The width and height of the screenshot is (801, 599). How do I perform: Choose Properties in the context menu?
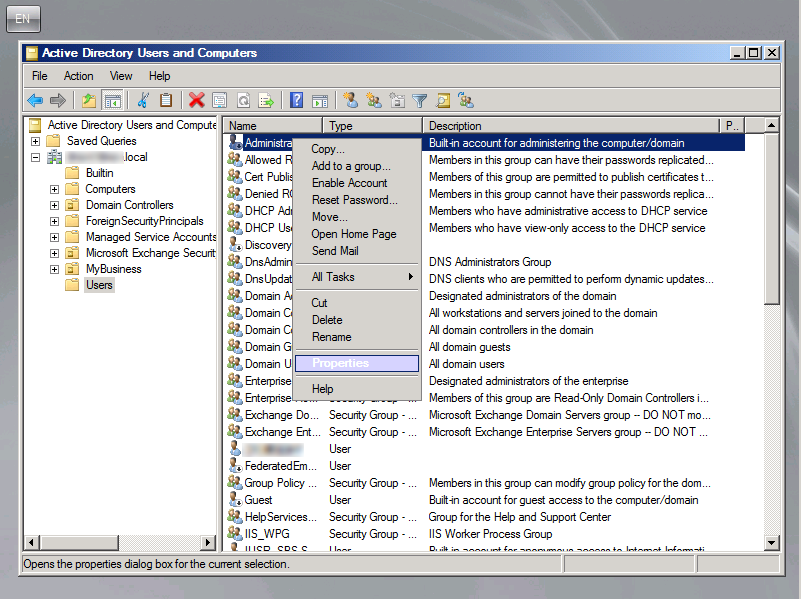pos(357,363)
